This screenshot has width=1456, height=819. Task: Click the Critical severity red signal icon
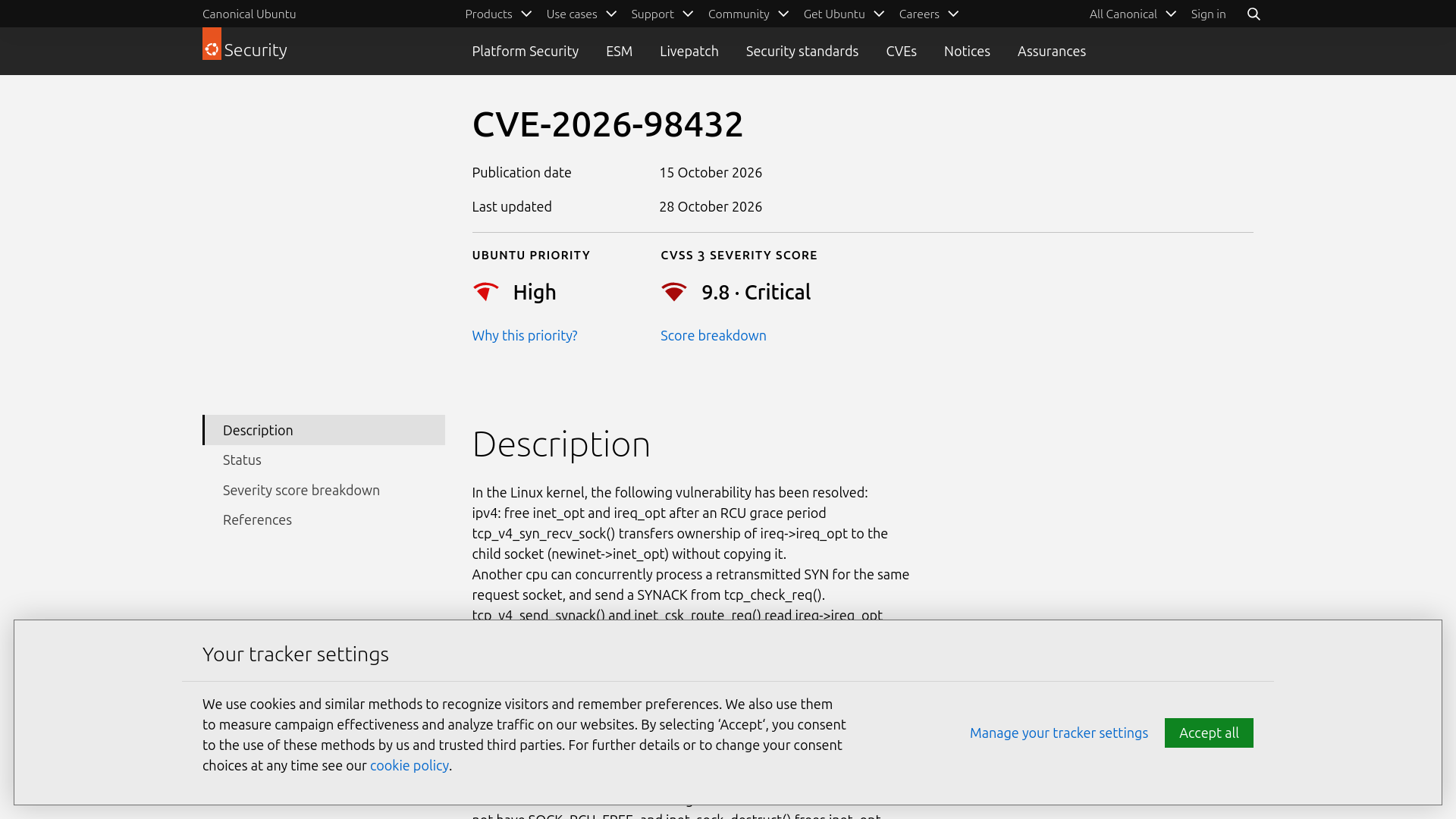point(674,292)
